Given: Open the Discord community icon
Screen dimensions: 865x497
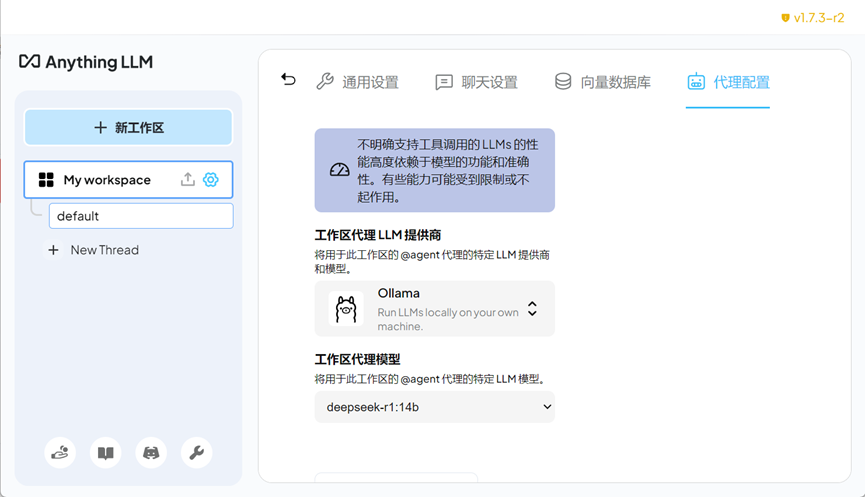Looking at the screenshot, I should [x=151, y=453].
